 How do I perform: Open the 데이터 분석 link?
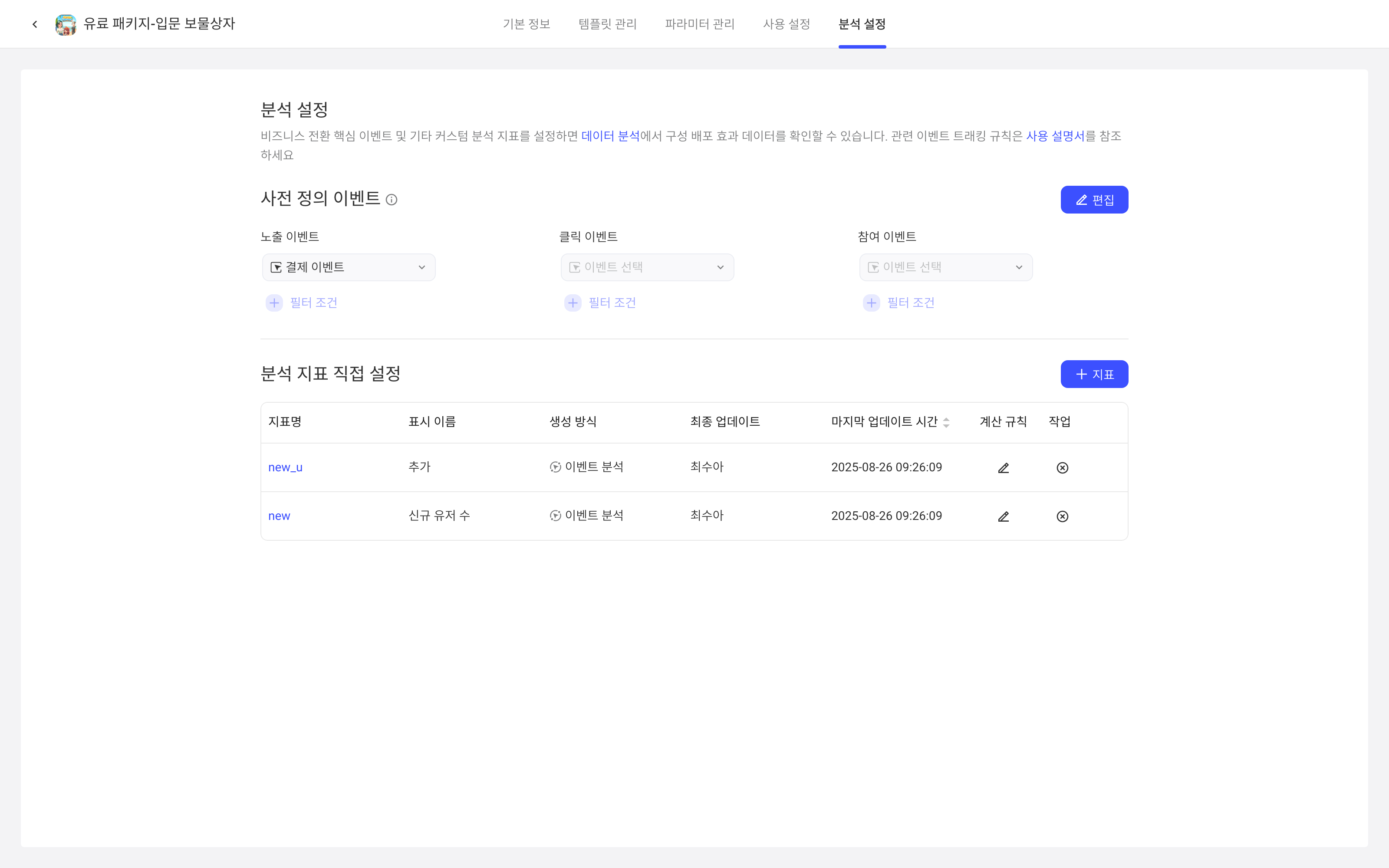point(610,136)
